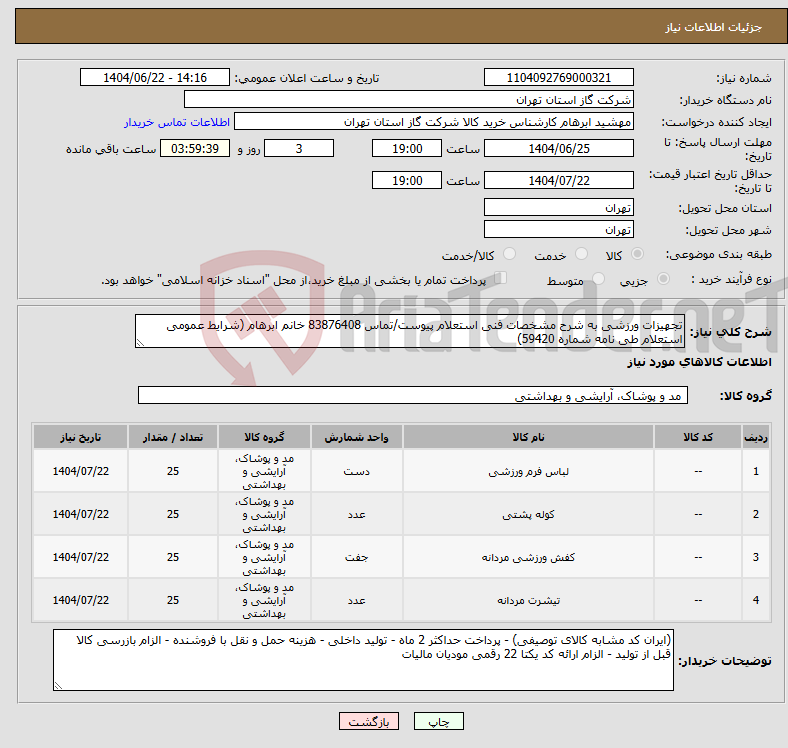Choose the کالا/خدمت radio option

click(510, 255)
